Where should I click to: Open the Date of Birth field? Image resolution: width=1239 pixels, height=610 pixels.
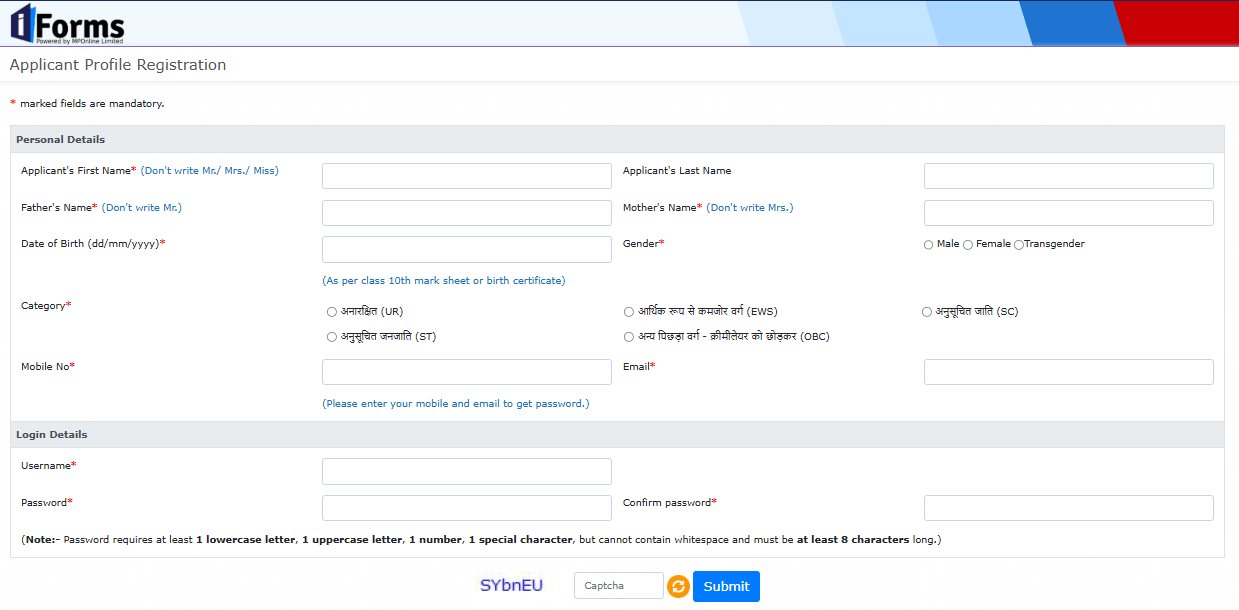(466, 249)
